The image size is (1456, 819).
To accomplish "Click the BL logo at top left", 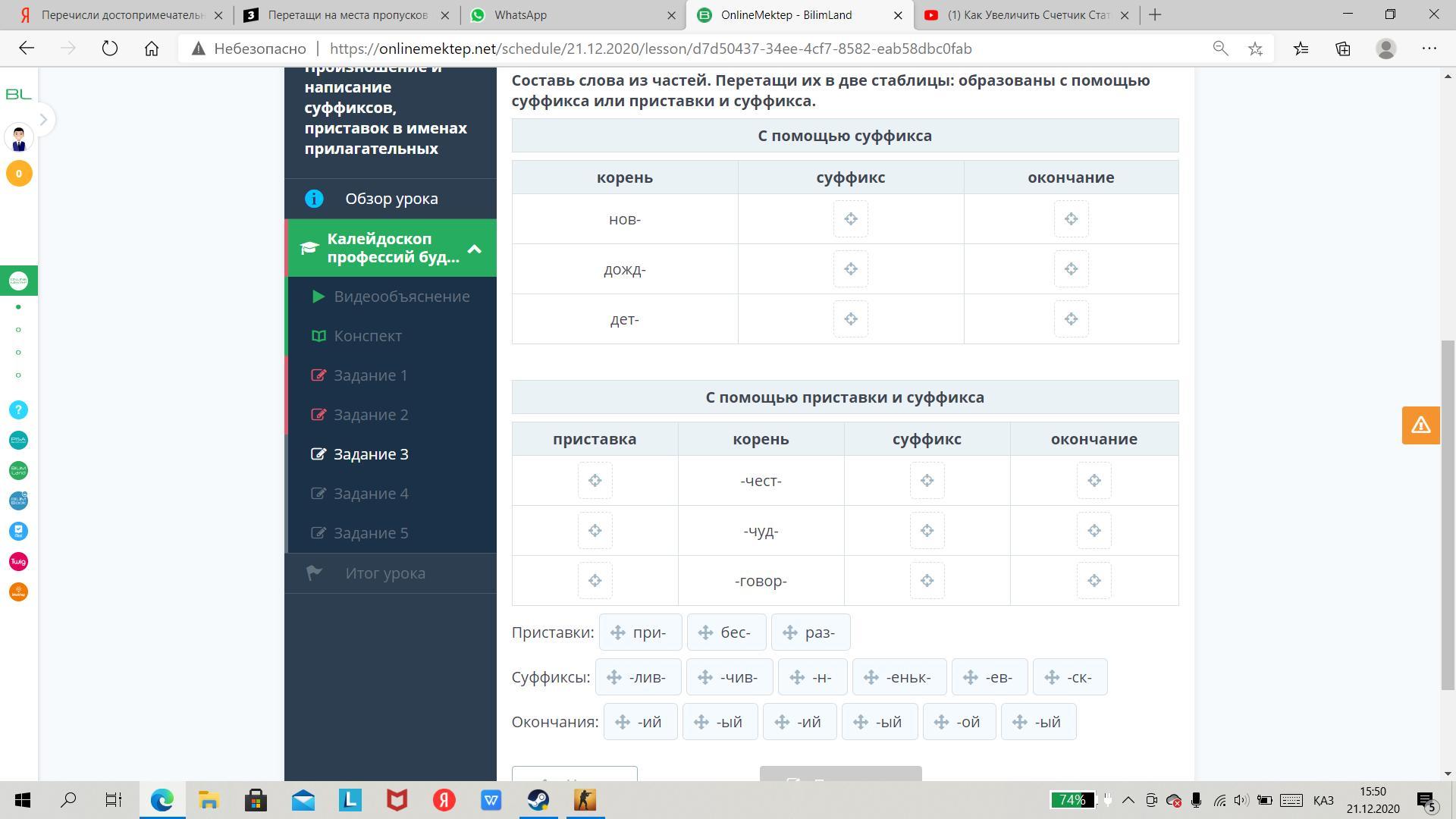I will coord(19,94).
